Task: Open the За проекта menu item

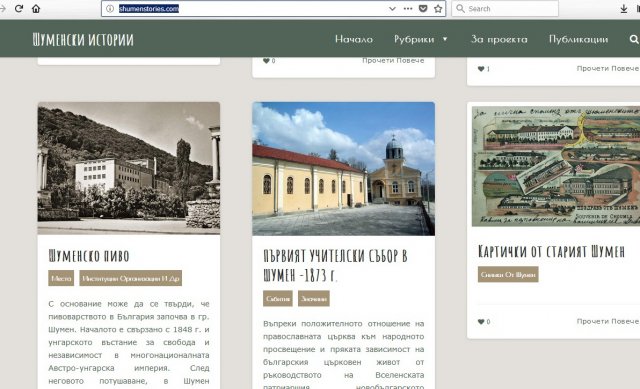Action: [x=499, y=39]
